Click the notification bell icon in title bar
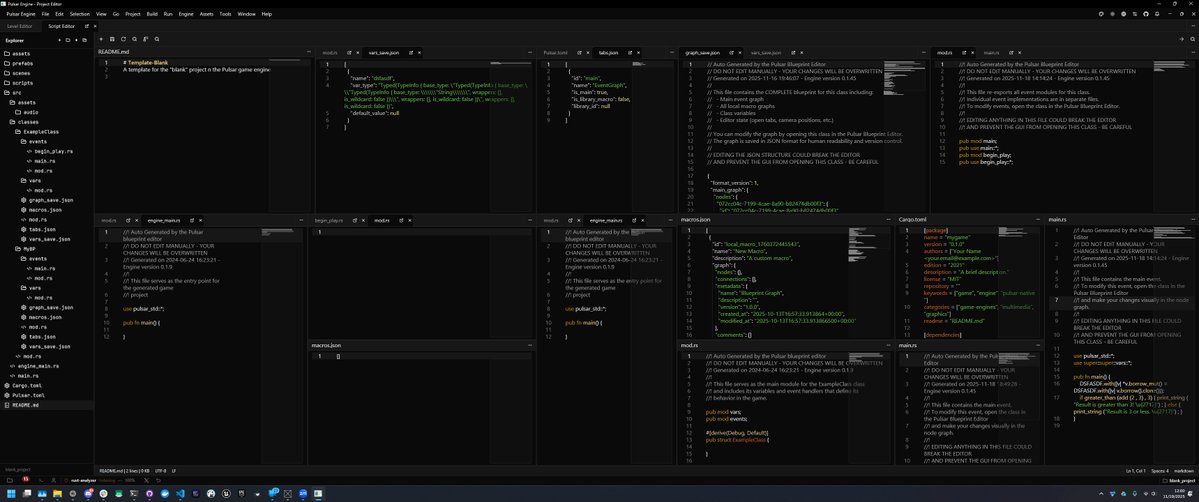Image resolution: width=1199 pixels, height=502 pixels. 1157,14
